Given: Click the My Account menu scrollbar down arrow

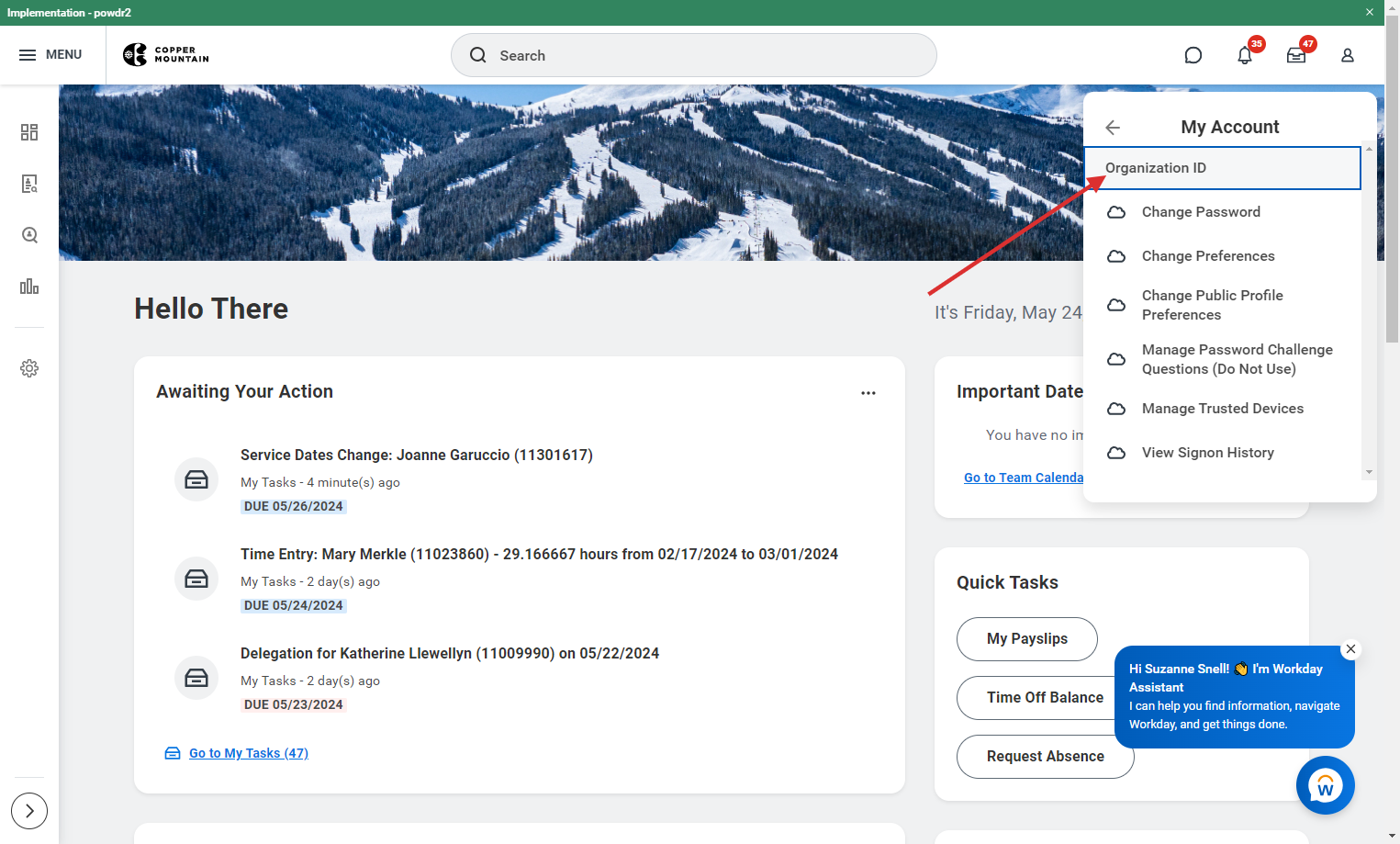Looking at the screenshot, I should 1369,472.
